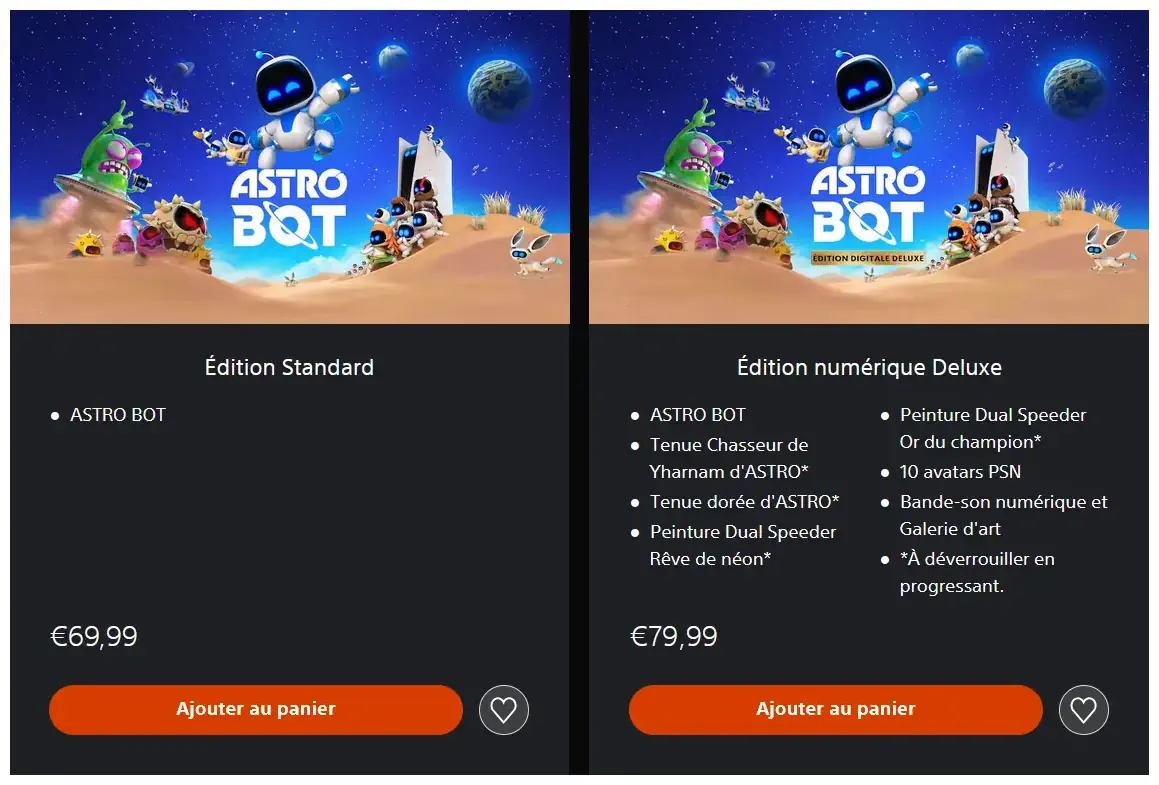Click the heart icon for the Deluxe edition

1083,710
